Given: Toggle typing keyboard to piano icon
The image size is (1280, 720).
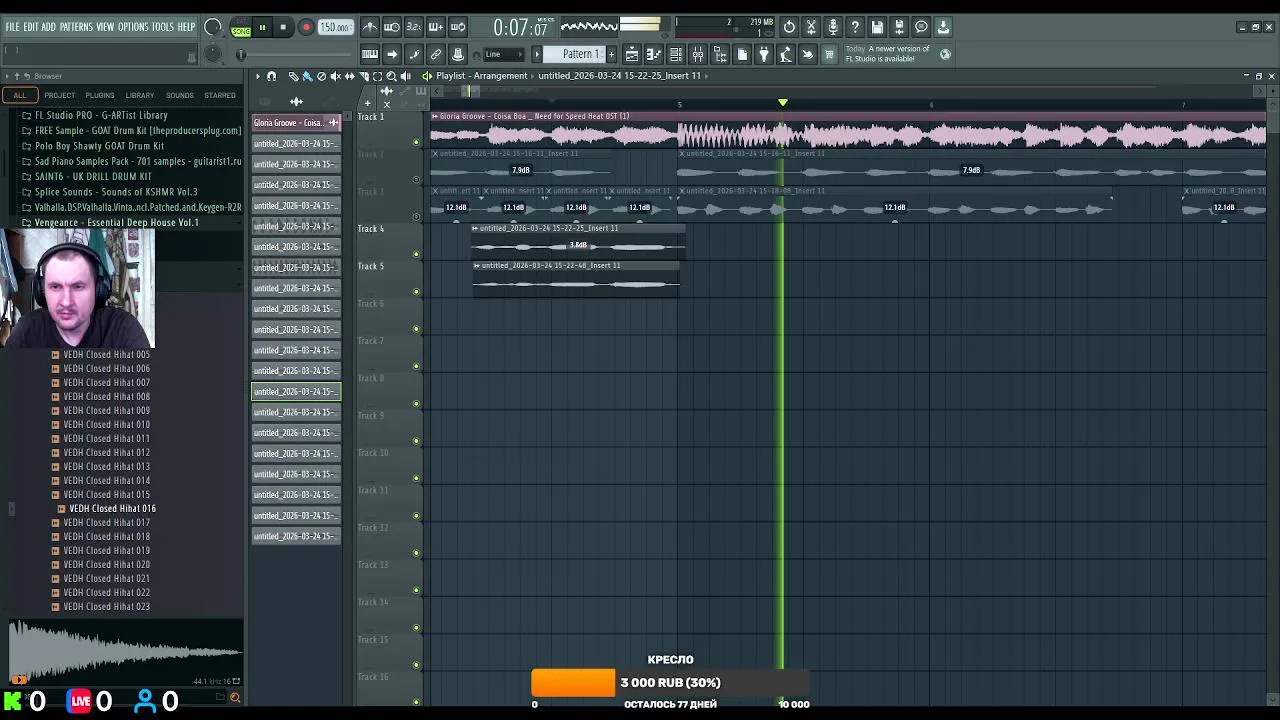Looking at the screenshot, I should (x=371, y=54).
